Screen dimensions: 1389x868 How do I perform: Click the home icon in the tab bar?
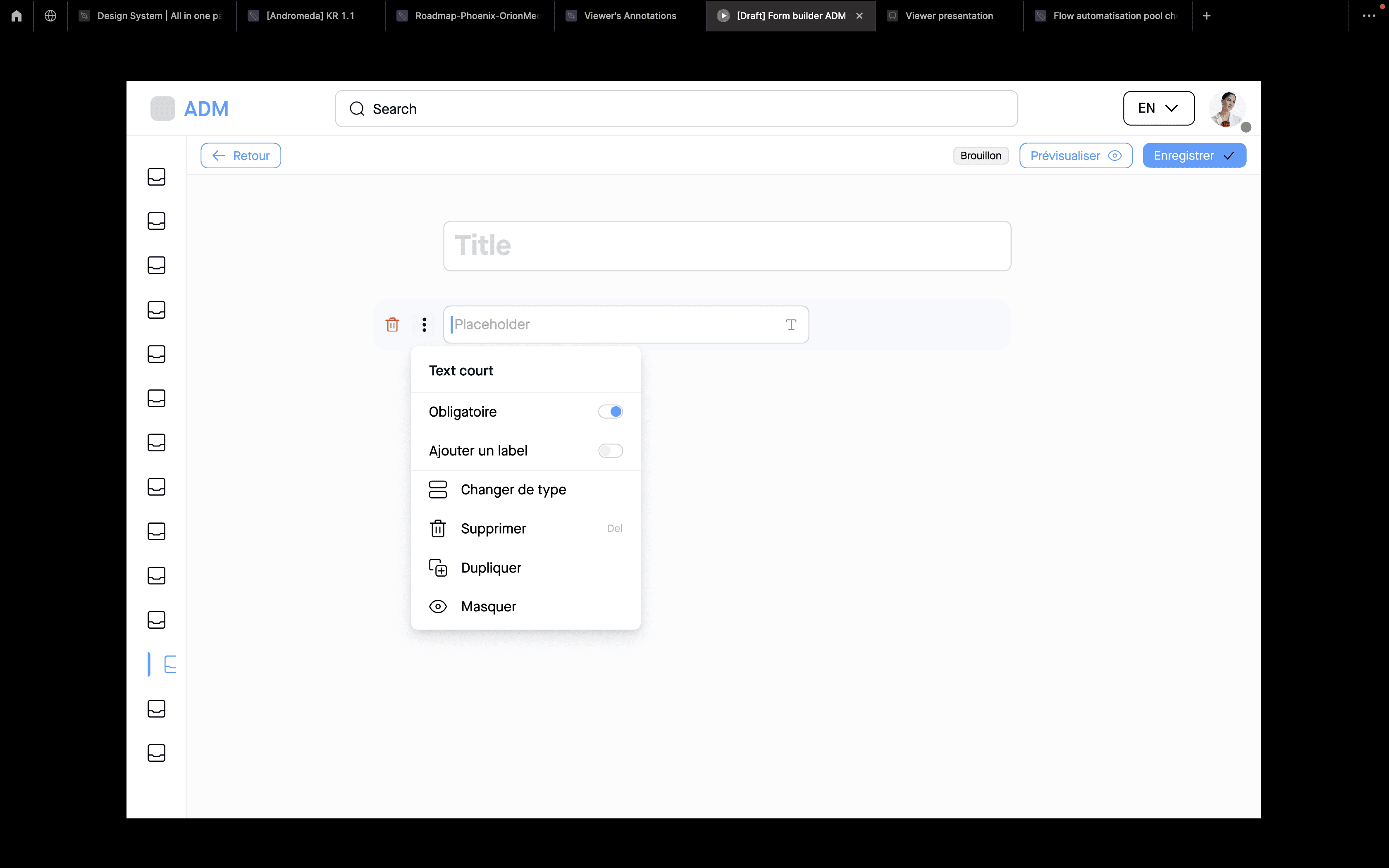pyautogui.click(x=17, y=16)
